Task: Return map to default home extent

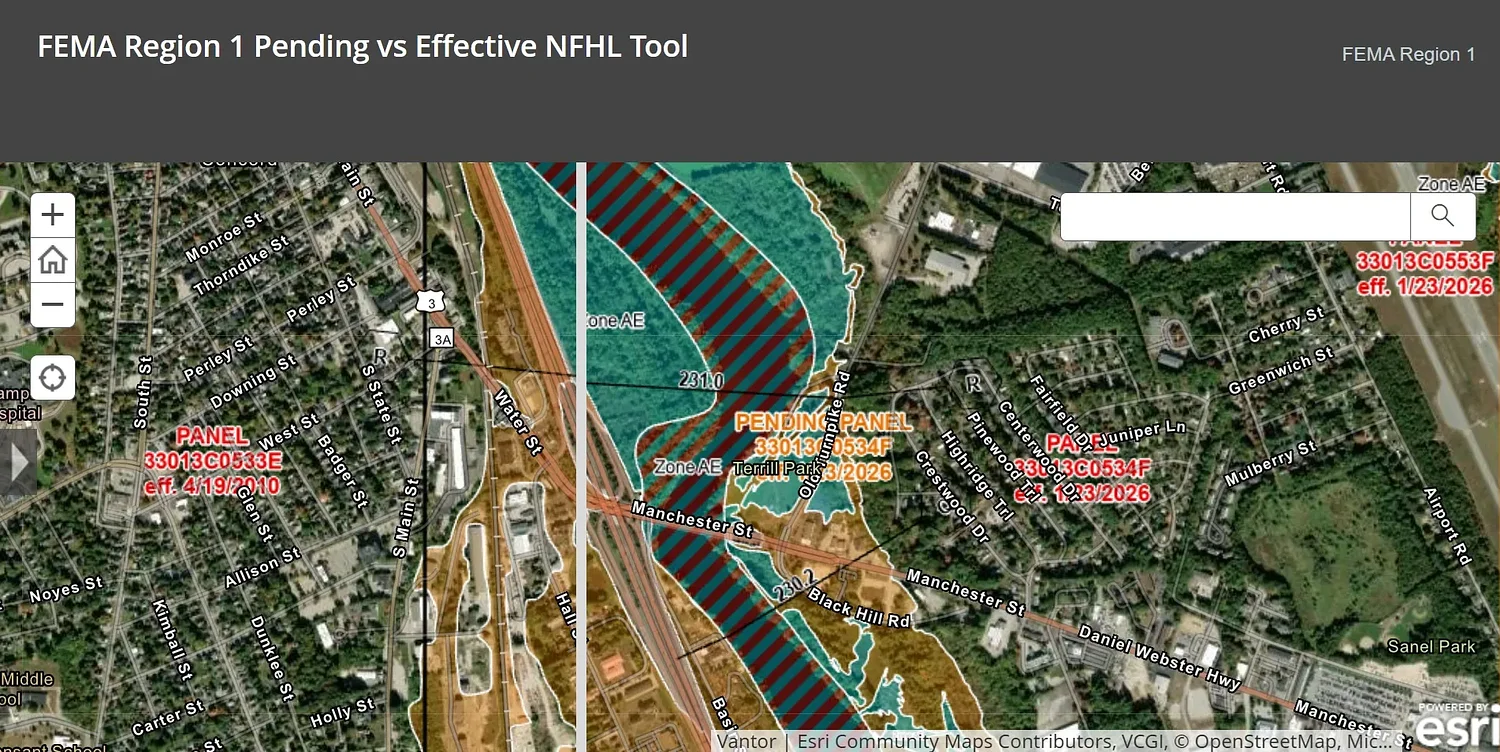Action: coord(53,260)
